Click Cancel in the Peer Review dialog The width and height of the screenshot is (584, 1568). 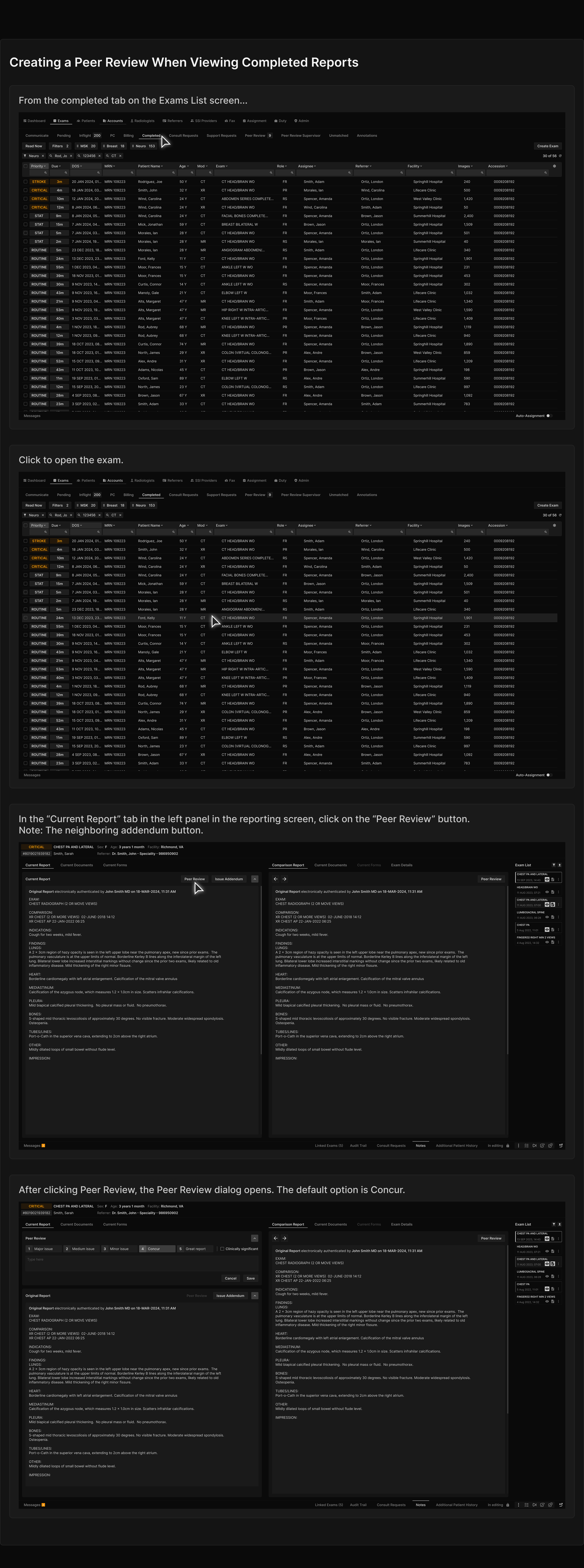tap(230, 1278)
